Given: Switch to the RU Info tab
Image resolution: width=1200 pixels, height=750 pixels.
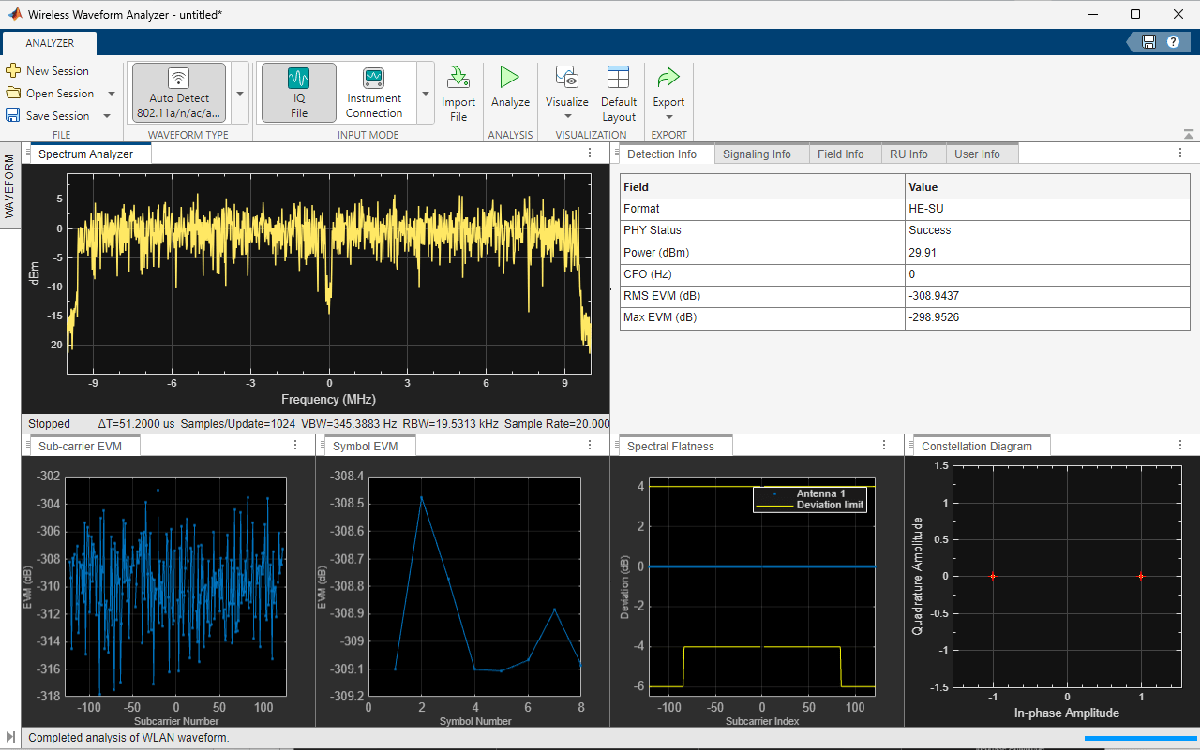Looking at the screenshot, I should [911, 154].
